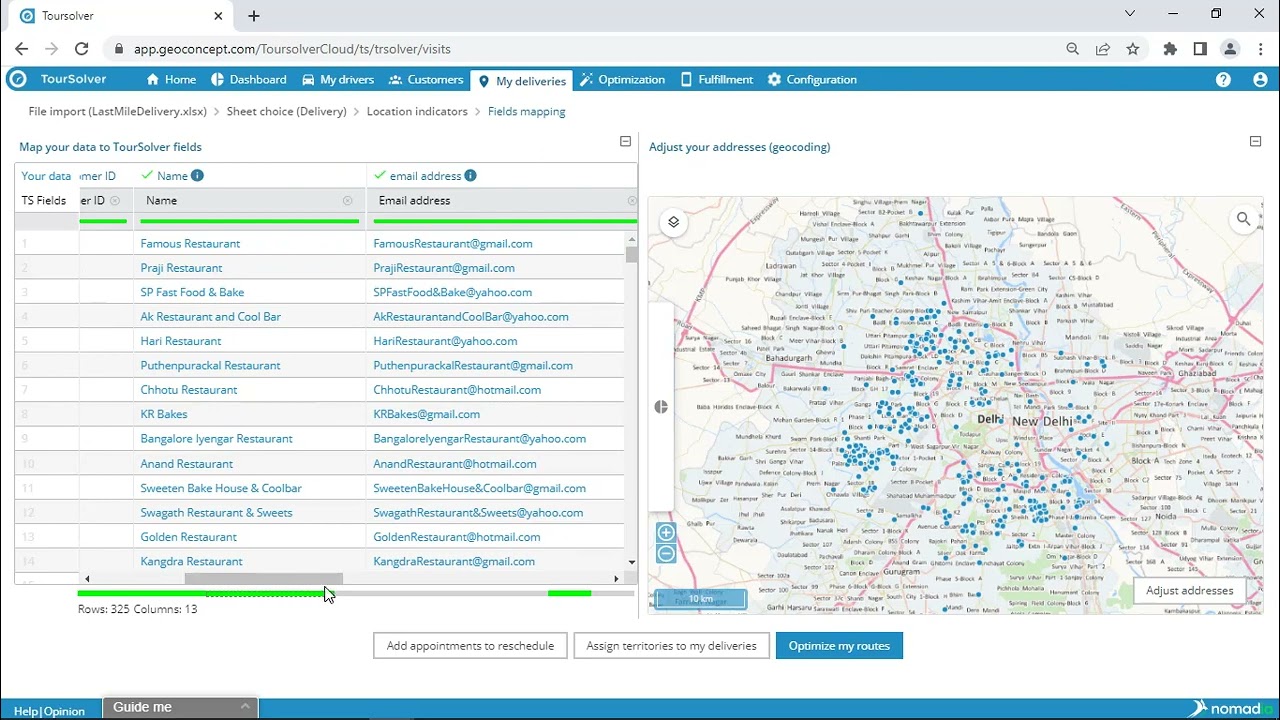Go to Home menu
The width and height of the screenshot is (1280, 720).
171,80
